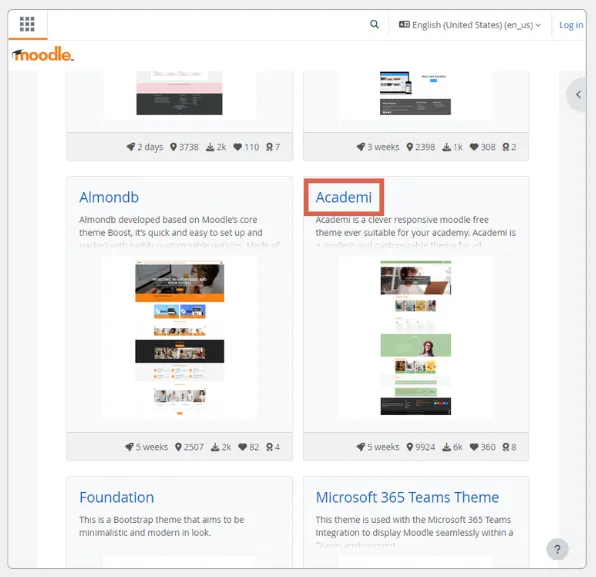The height and width of the screenshot is (577, 596).
Task: Click the award icon in the 3 weeks card
Action: point(506,147)
